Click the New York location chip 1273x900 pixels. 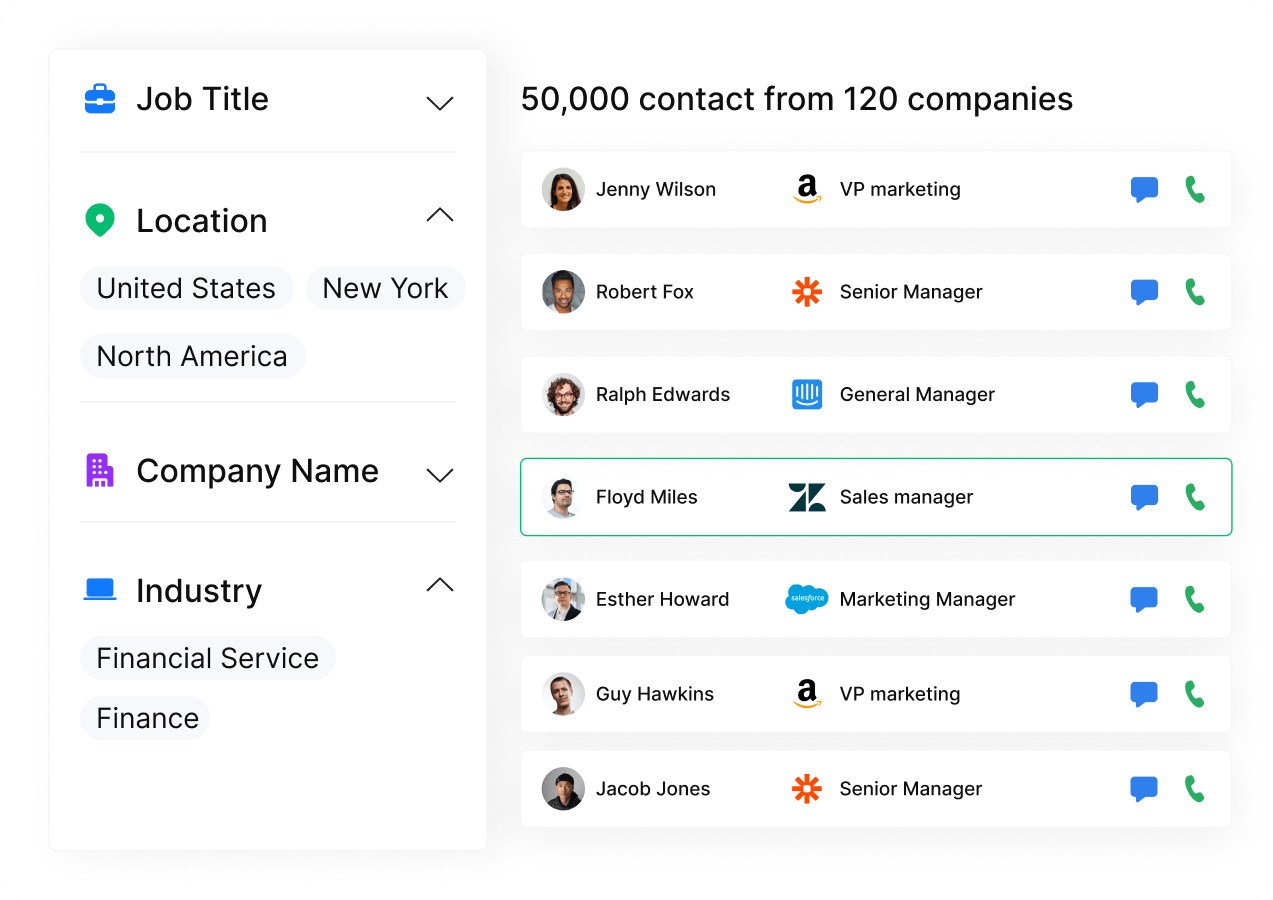click(385, 288)
